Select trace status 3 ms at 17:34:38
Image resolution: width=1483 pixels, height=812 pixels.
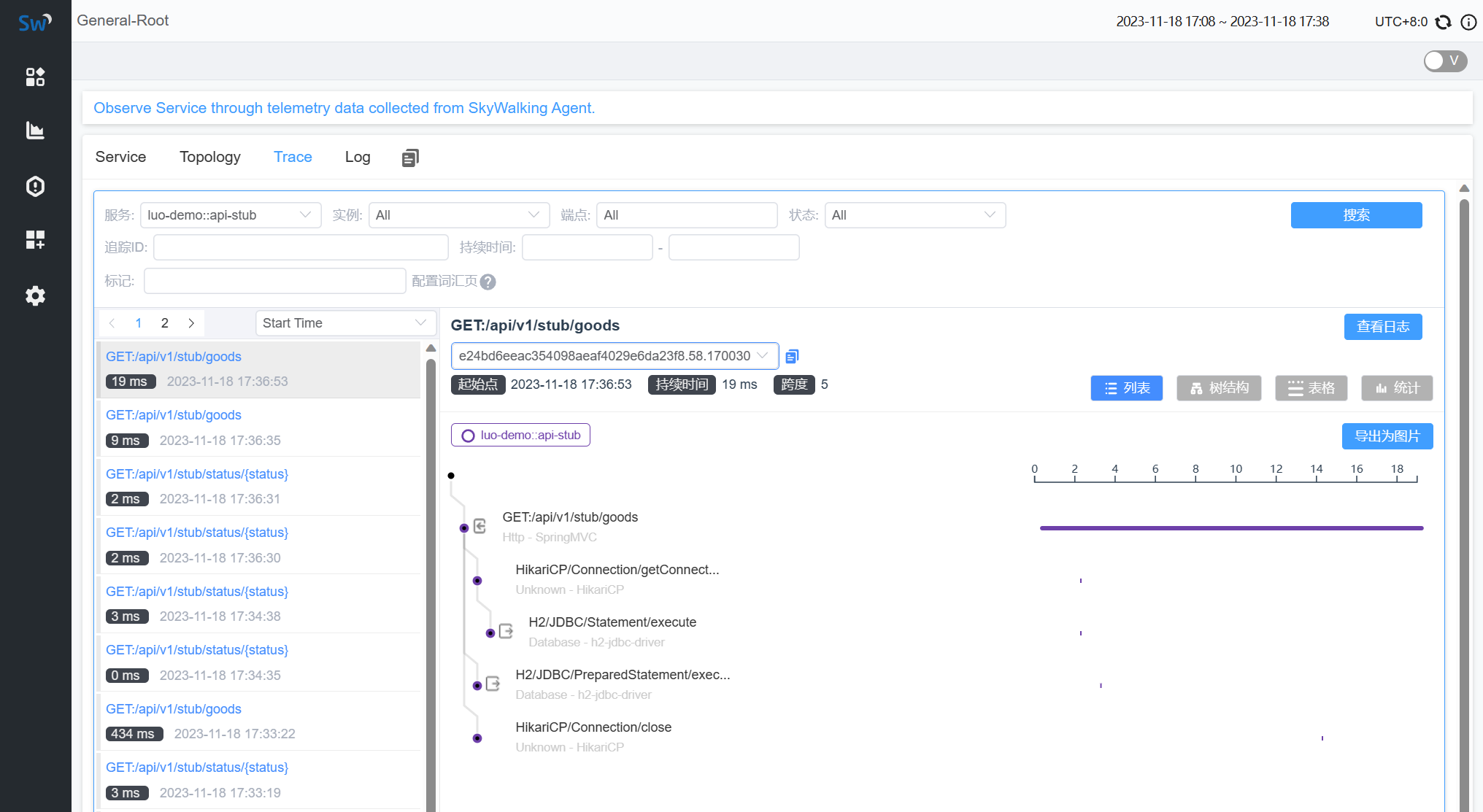point(260,604)
